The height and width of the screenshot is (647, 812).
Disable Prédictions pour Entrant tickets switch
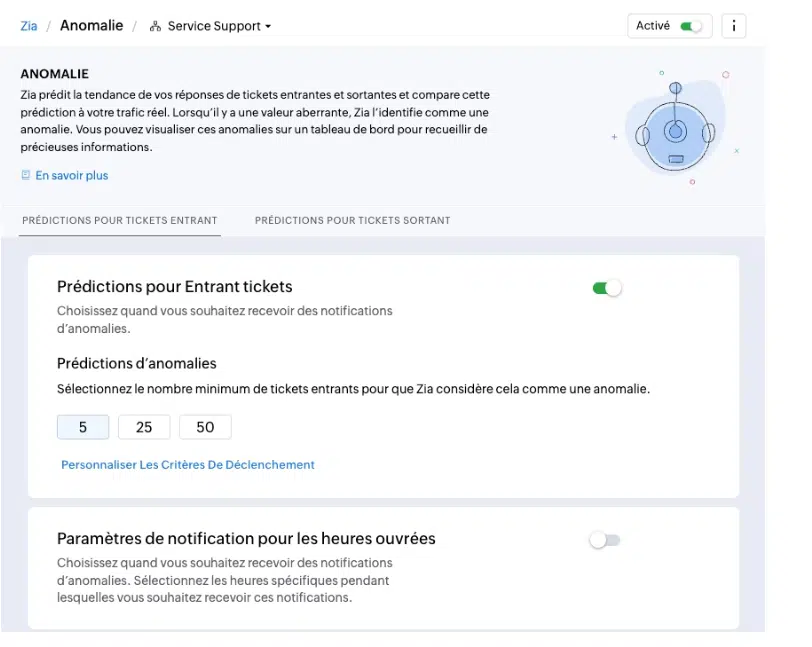tap(606, 288)
